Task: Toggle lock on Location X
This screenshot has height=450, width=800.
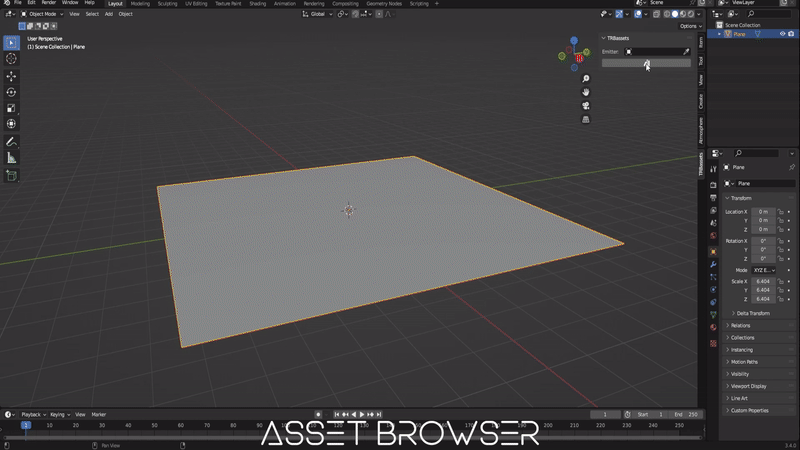Action: (781, 212)
